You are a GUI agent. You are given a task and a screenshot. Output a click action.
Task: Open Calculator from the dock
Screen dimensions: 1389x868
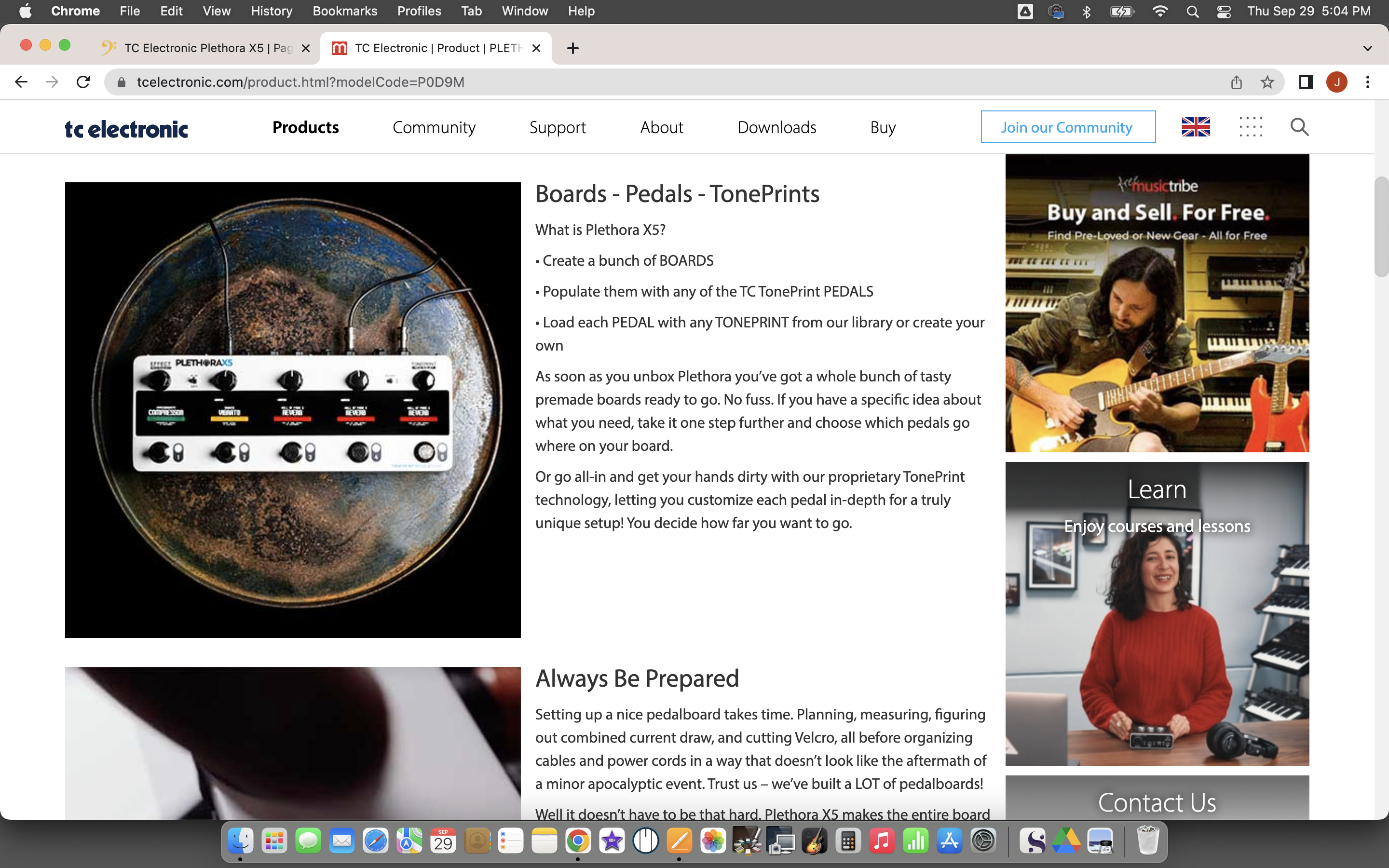(x=848, y=841)
